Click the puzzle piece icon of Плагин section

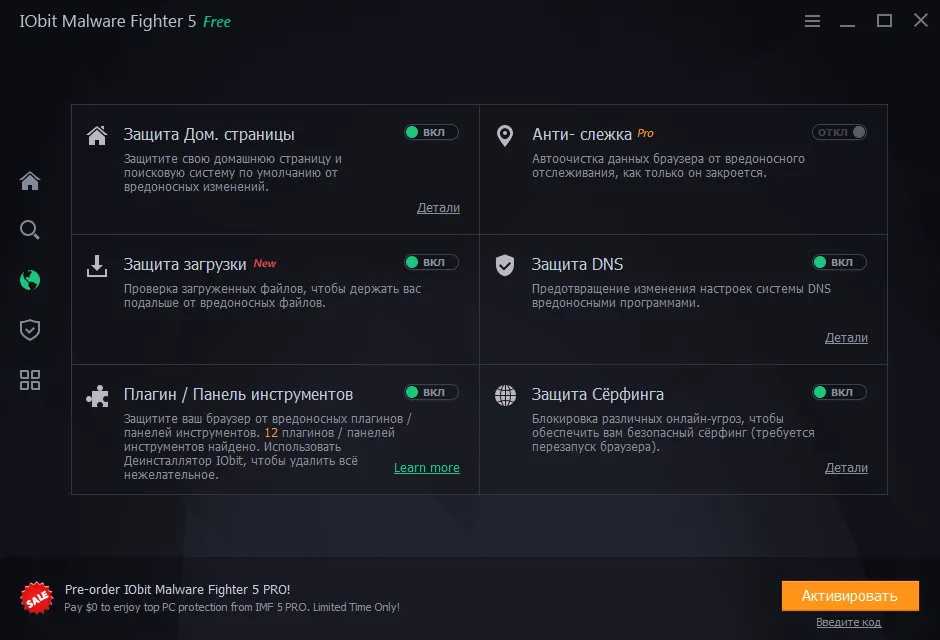pos(97,396)
